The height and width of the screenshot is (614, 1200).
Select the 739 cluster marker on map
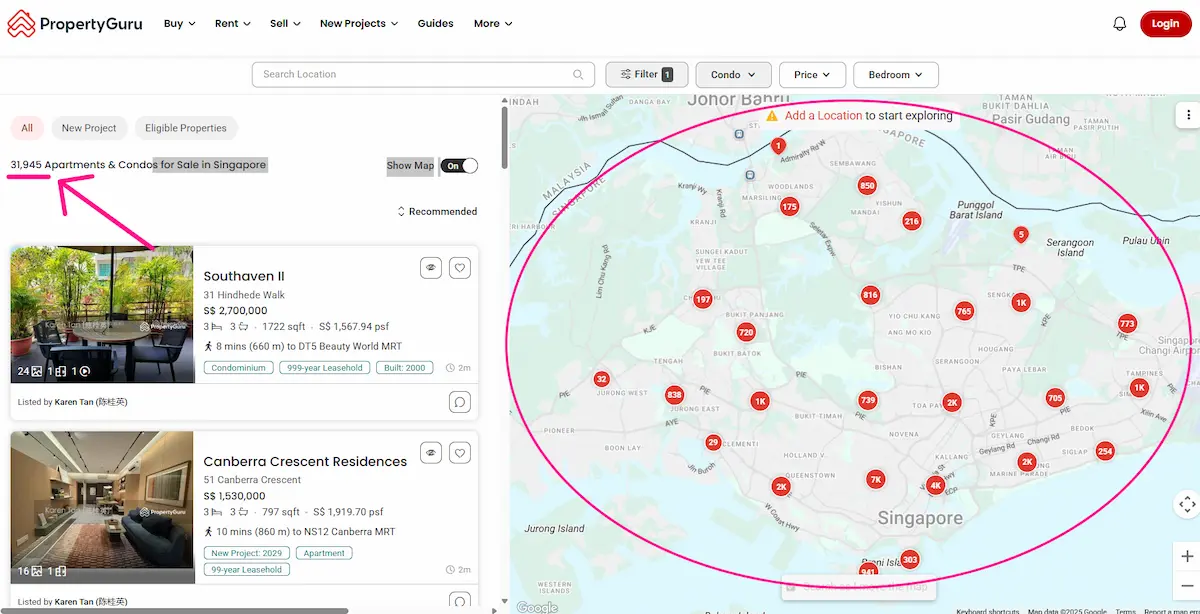[868, 400]
